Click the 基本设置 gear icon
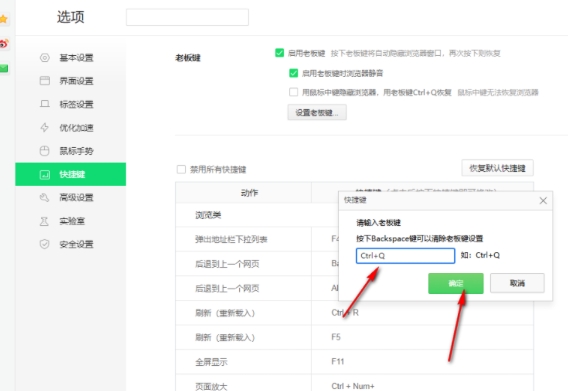The image size is (568, 391). (x=45, y=58)
